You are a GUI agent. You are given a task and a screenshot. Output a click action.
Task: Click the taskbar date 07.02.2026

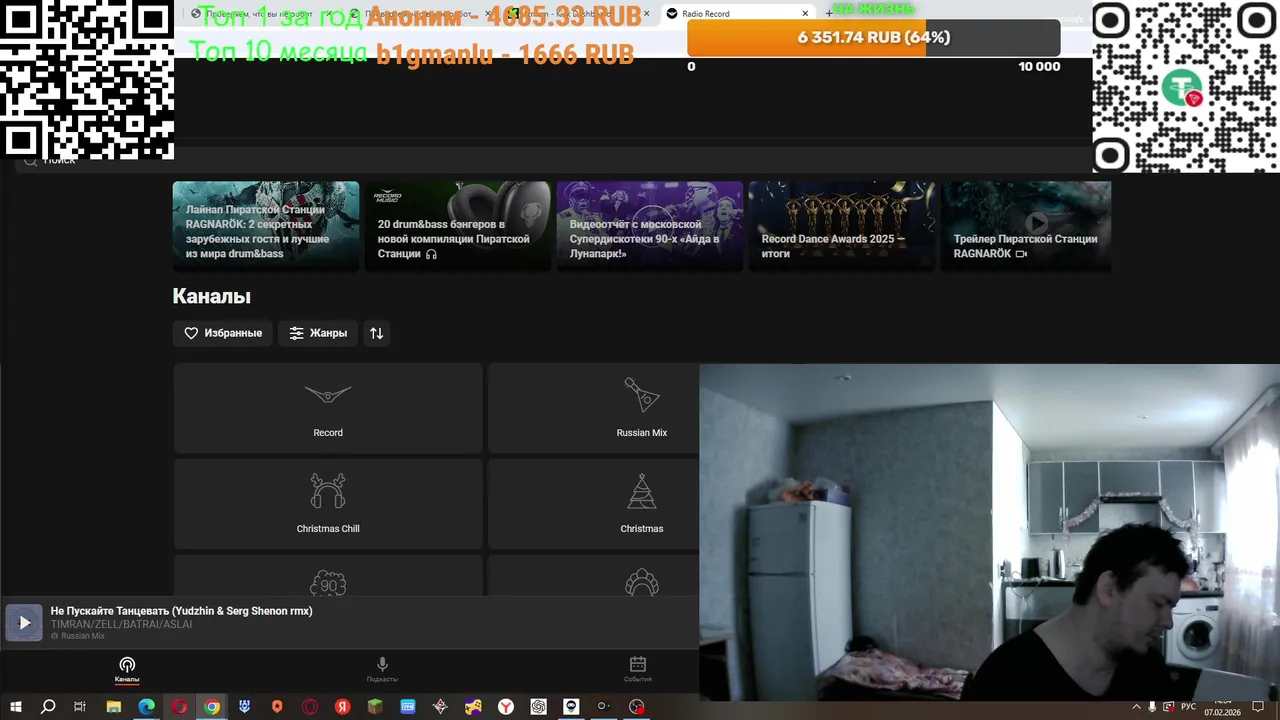1221,712
